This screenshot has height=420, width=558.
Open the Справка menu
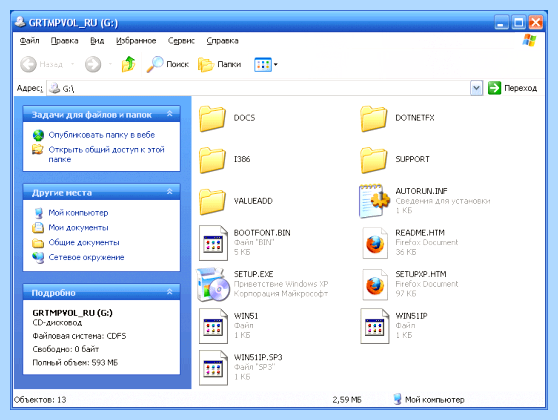(222, 41)
